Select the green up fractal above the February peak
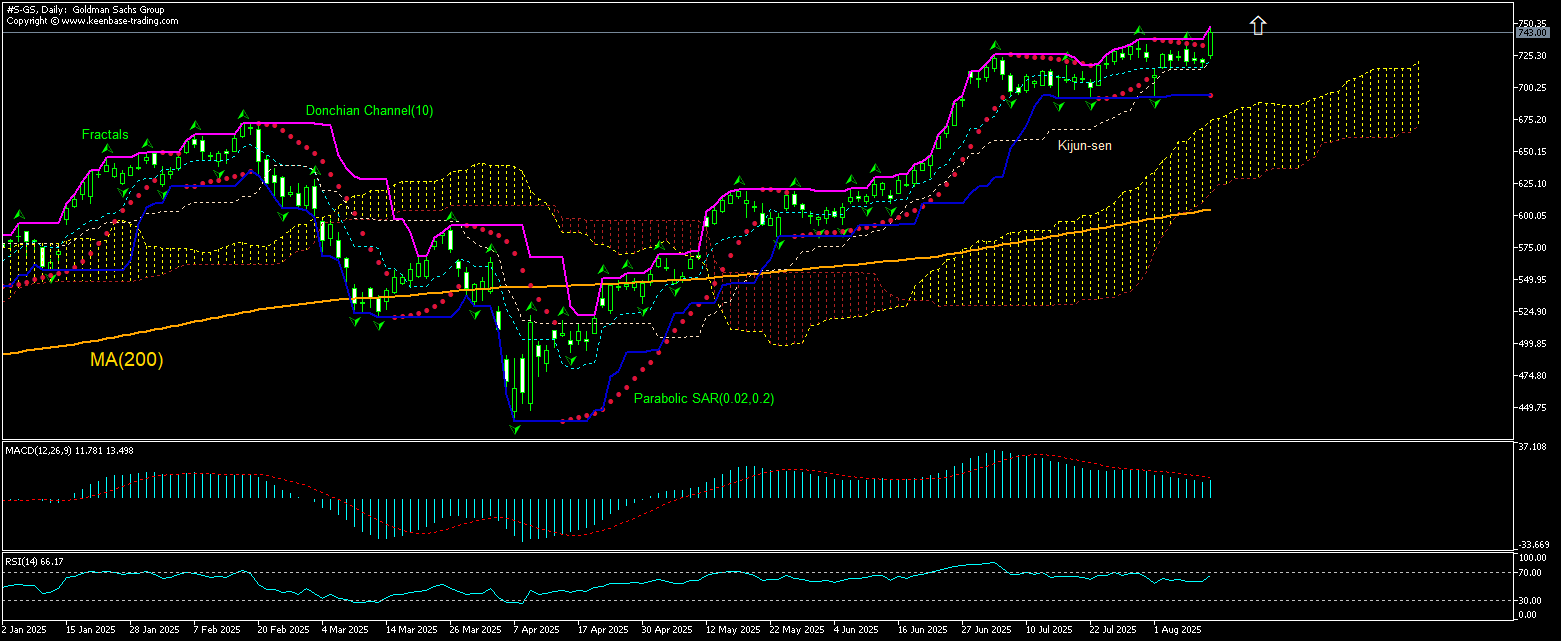Screen dimensions: 1561x641 [245, 114]
